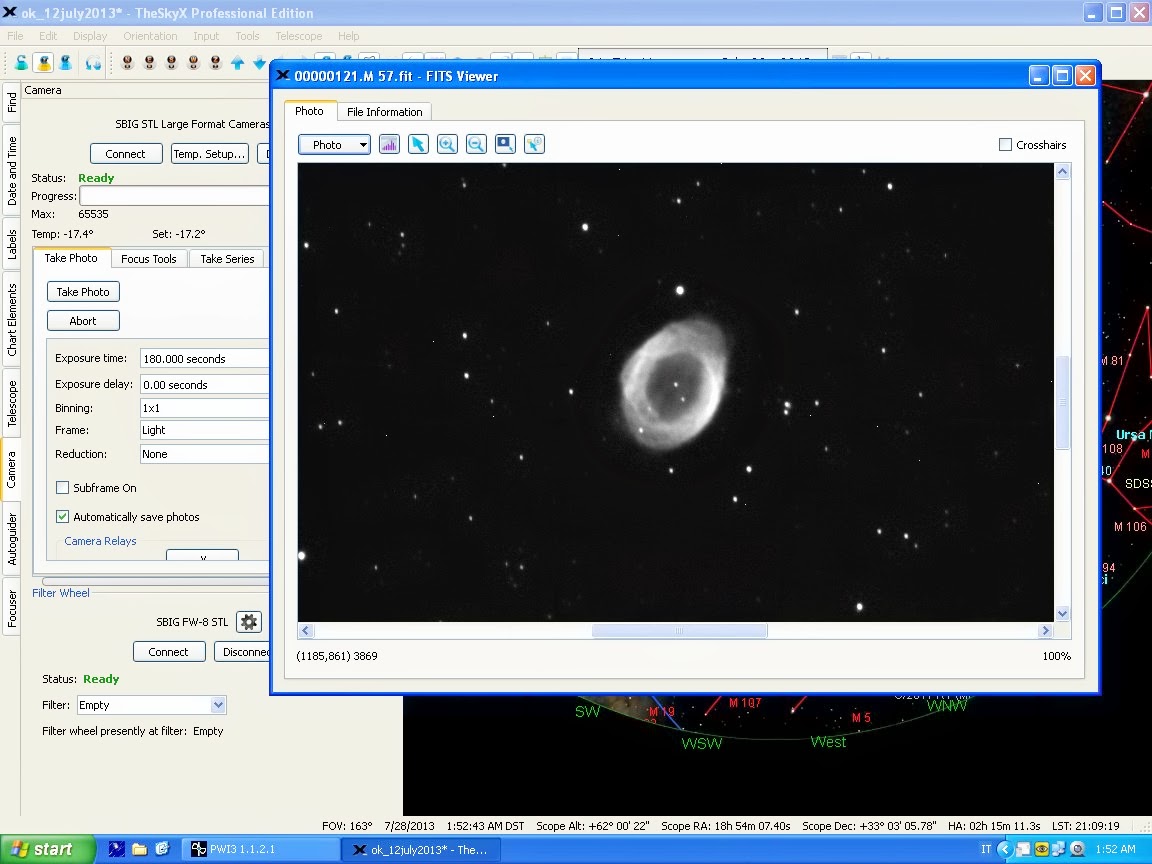Click the zoom in magnifier icon

click(x=447, y=145)
